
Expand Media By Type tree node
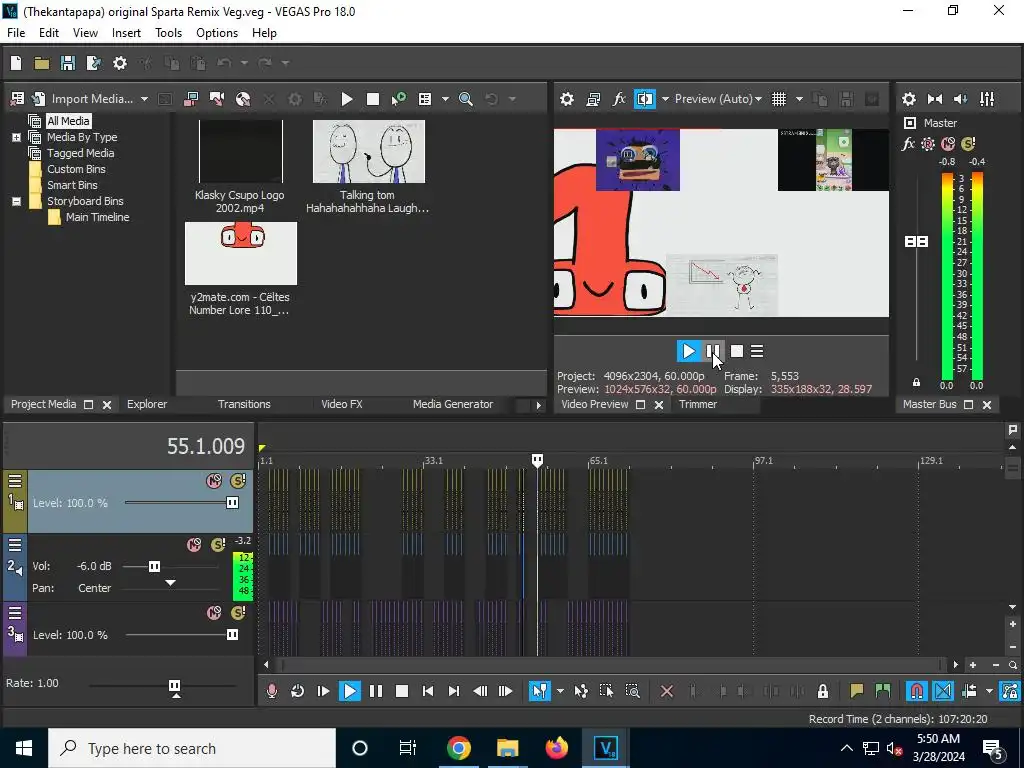pyautogui.click(x=16, y=137)
